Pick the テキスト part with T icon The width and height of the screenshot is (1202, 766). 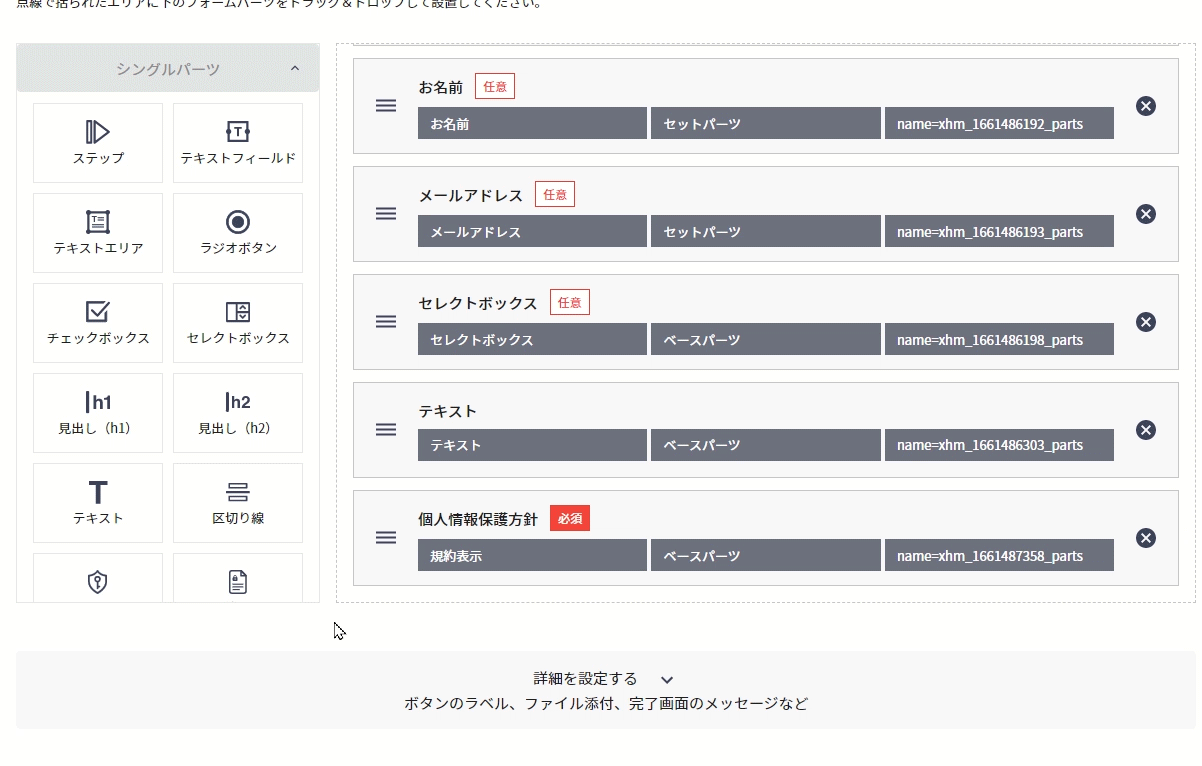98,502
